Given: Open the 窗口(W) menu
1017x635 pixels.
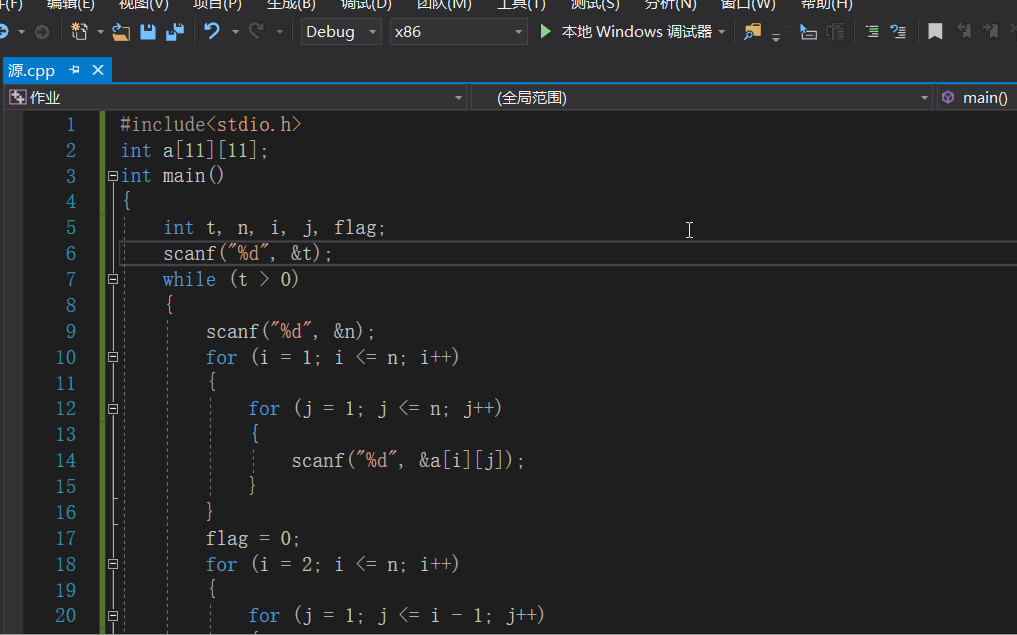Looking at the screenshot, I should (x=748, y=5).
